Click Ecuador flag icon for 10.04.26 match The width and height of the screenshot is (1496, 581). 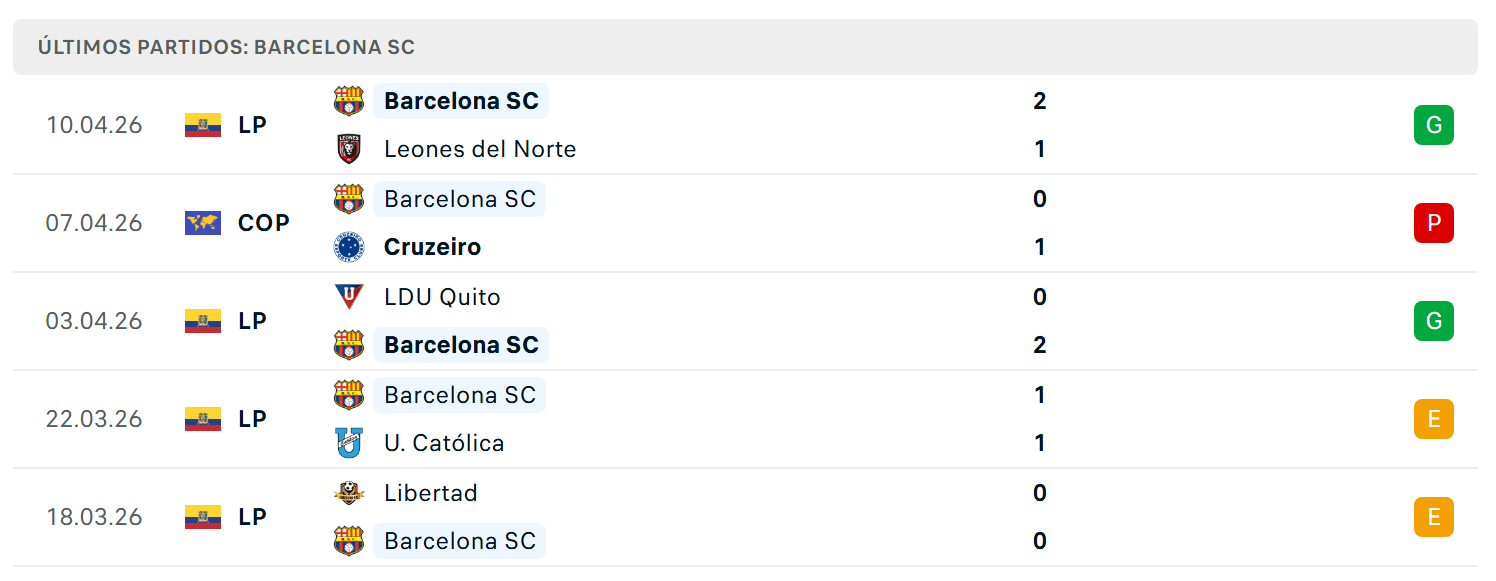(203, 125)
